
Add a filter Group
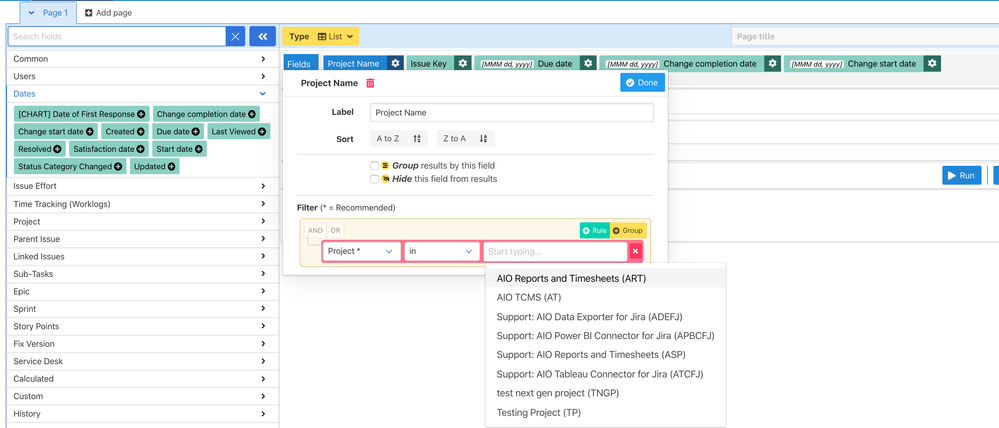(x=628, y=231)
